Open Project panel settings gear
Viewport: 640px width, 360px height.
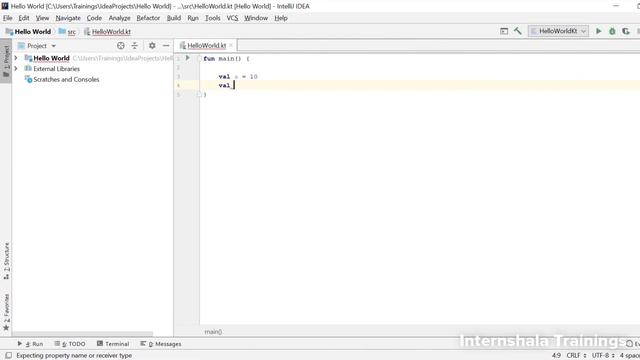coord(152,46)
